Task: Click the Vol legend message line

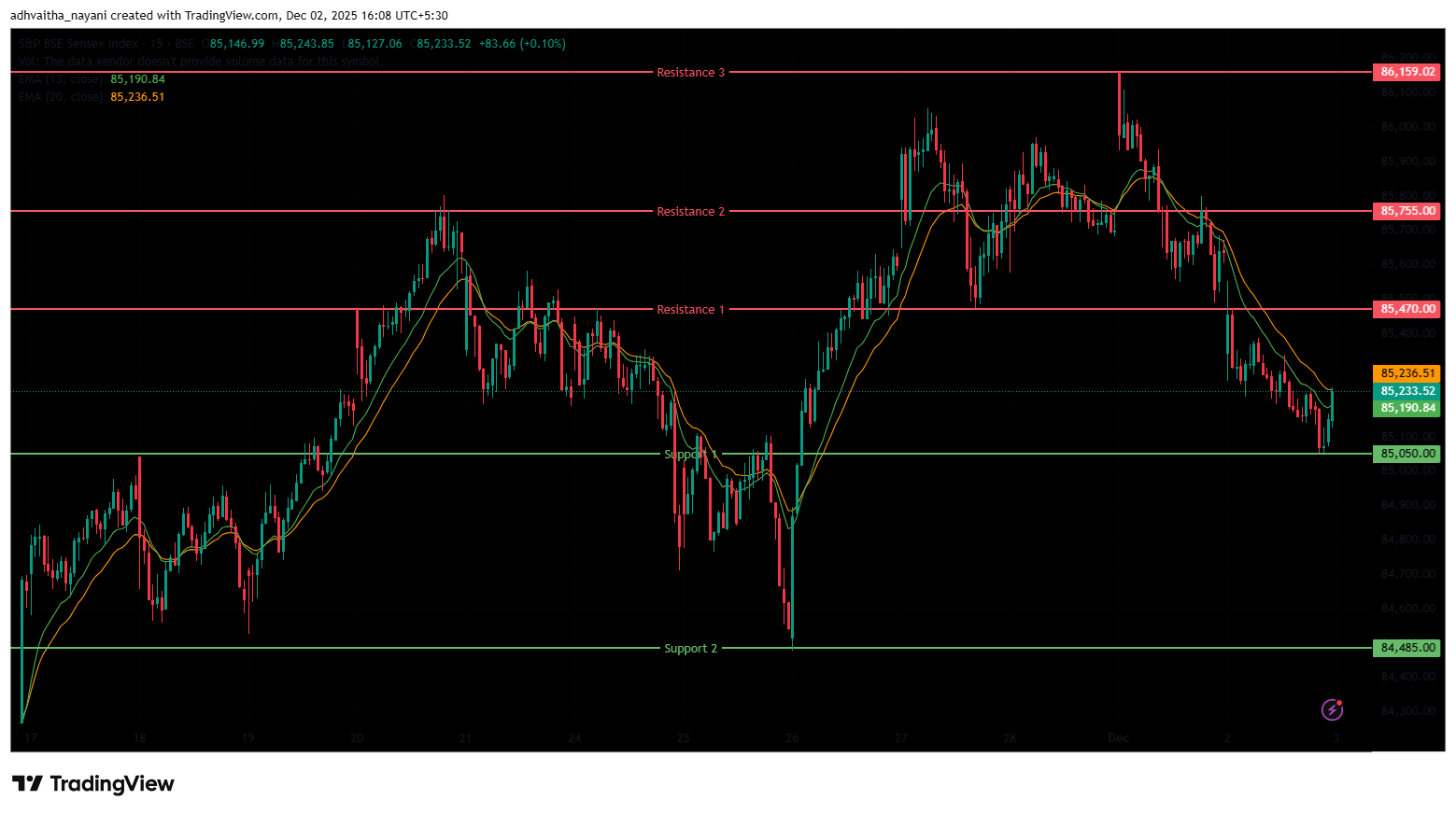Action: [200, 62]
